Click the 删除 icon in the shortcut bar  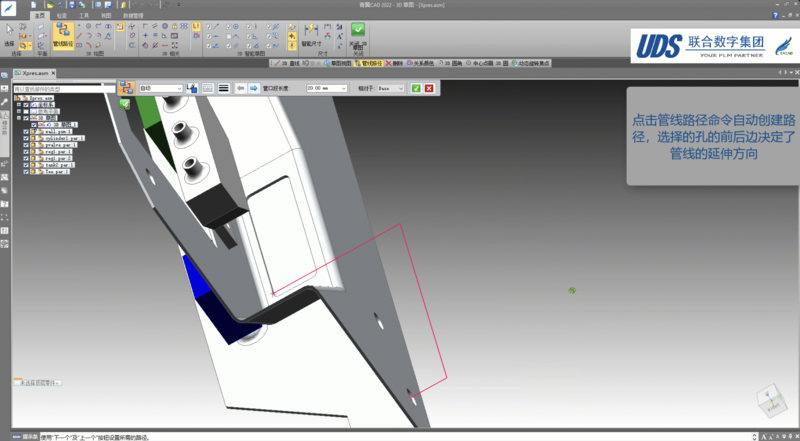point(394,63)
